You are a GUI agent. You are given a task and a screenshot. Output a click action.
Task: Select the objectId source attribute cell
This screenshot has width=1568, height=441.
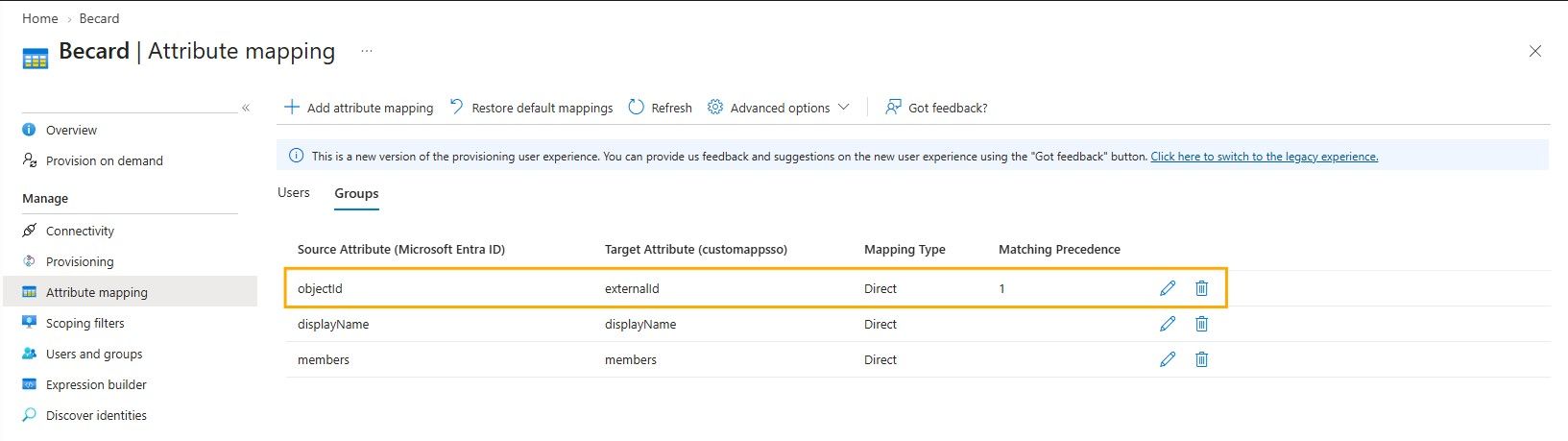320,288
